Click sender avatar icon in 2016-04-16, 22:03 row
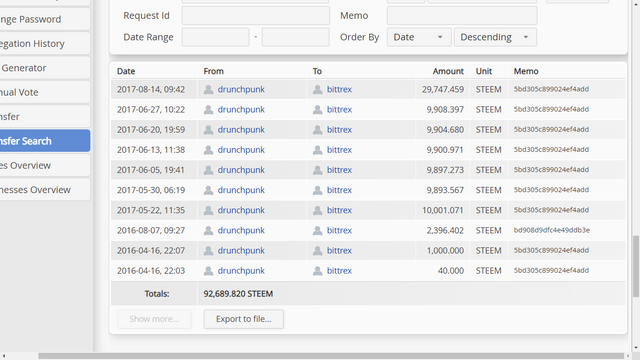 (208, 271)
